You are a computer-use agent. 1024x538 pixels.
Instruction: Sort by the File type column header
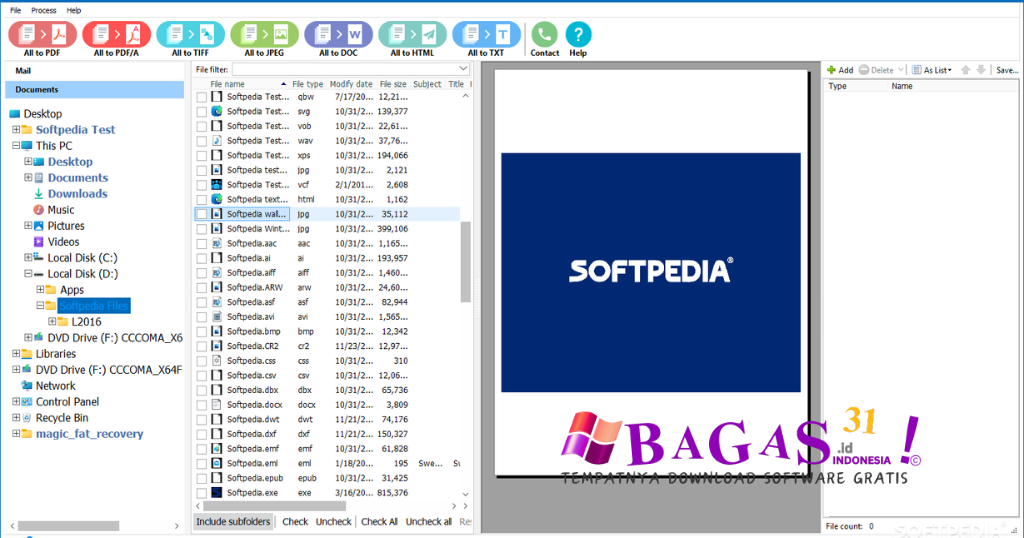[308, 84]
